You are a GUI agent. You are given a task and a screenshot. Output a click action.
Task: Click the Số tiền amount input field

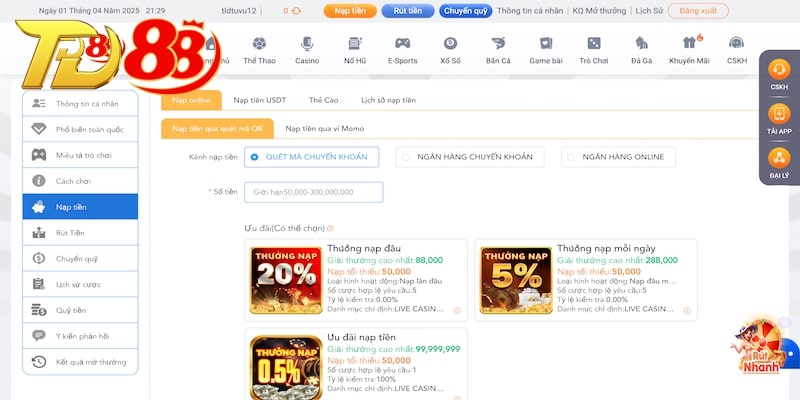tap(313, 192)
